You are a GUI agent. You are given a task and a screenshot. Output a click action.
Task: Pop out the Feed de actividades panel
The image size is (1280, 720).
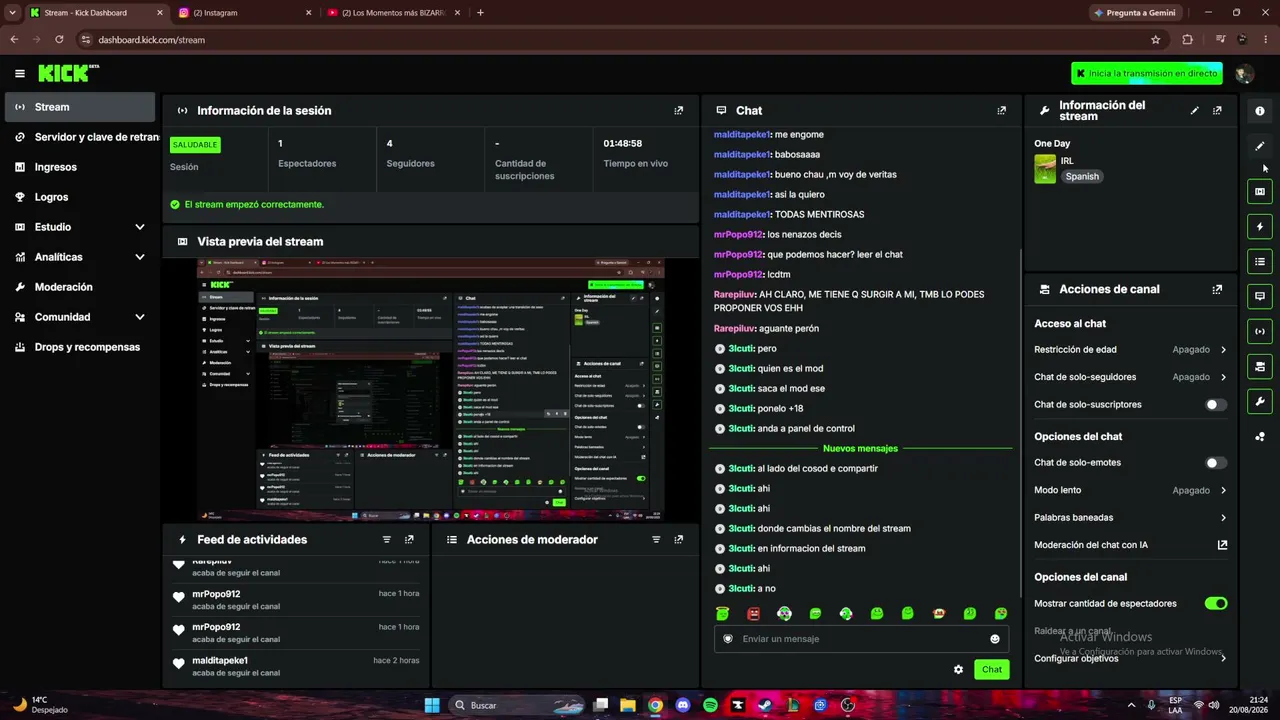(409, 539)
